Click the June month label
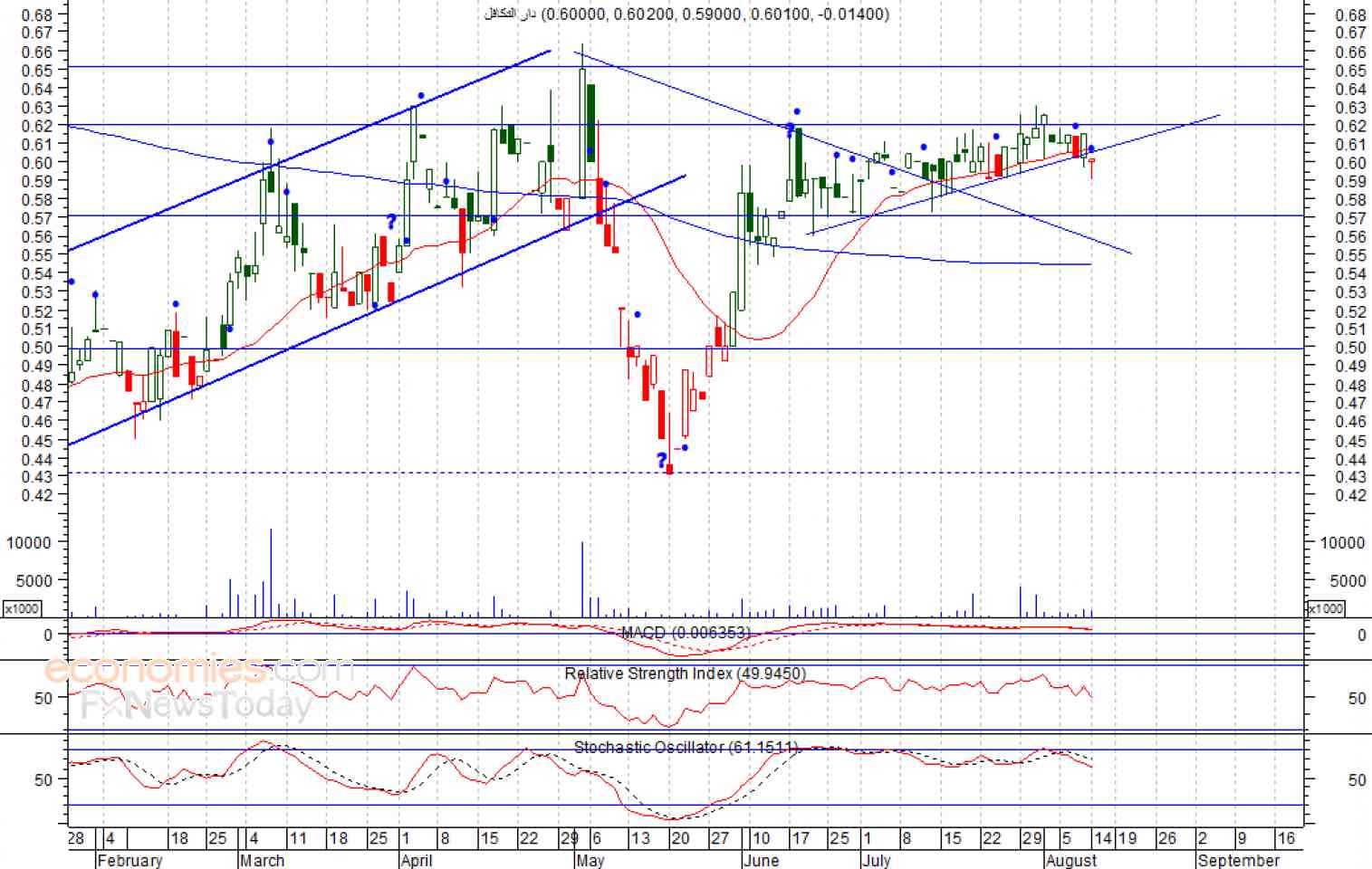Image resolution: width=1372 pixels, height=869 pixels. point(761,860)
